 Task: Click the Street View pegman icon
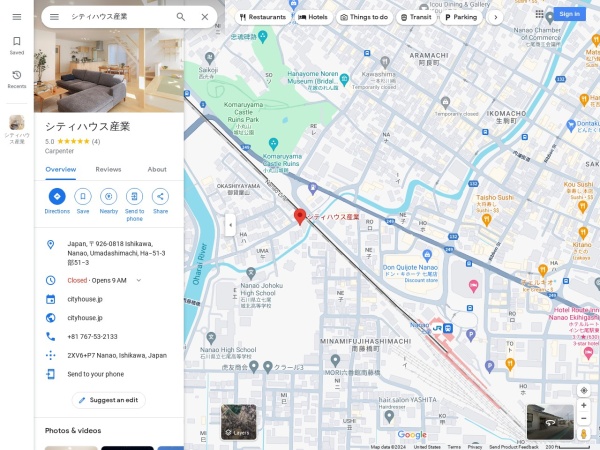(584, 434)
